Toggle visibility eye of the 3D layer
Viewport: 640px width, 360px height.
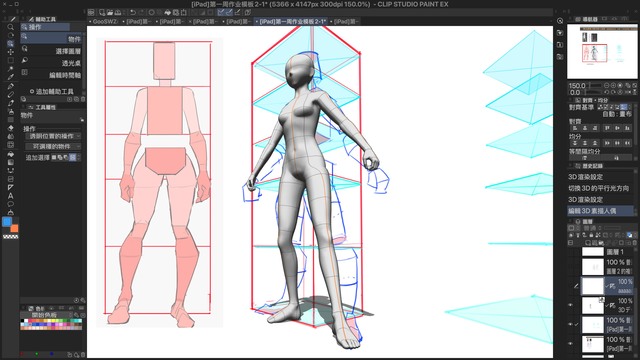[571, 305]
